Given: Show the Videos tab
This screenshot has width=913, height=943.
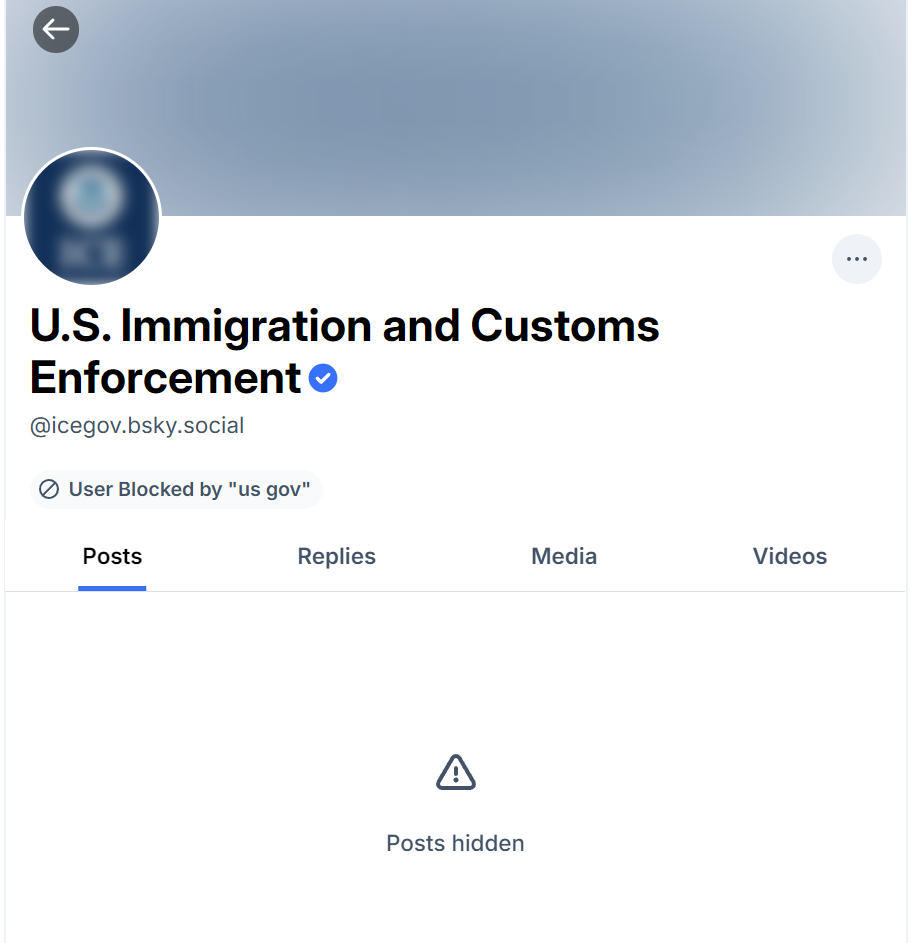Looking at the screenshot, I should pos(789,557).
